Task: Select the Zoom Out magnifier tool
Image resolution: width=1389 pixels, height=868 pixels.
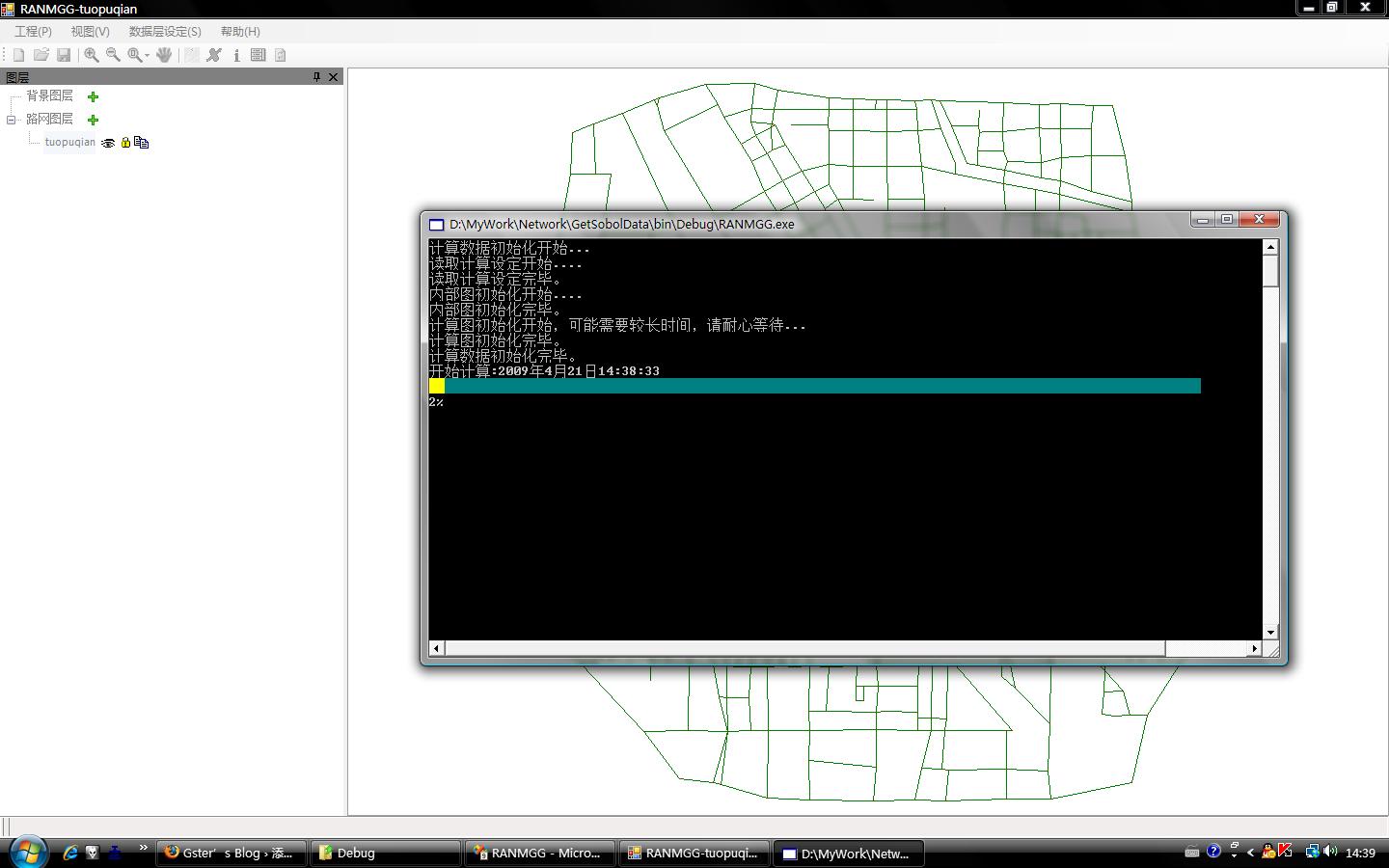Action: (x=113, y=55)
